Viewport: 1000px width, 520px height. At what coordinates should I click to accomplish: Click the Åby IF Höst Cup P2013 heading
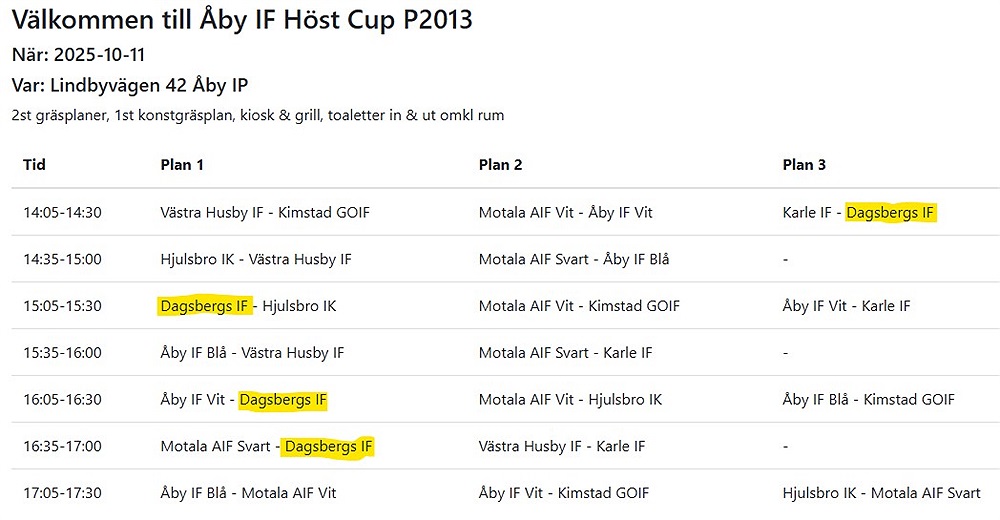pos(242,19)
